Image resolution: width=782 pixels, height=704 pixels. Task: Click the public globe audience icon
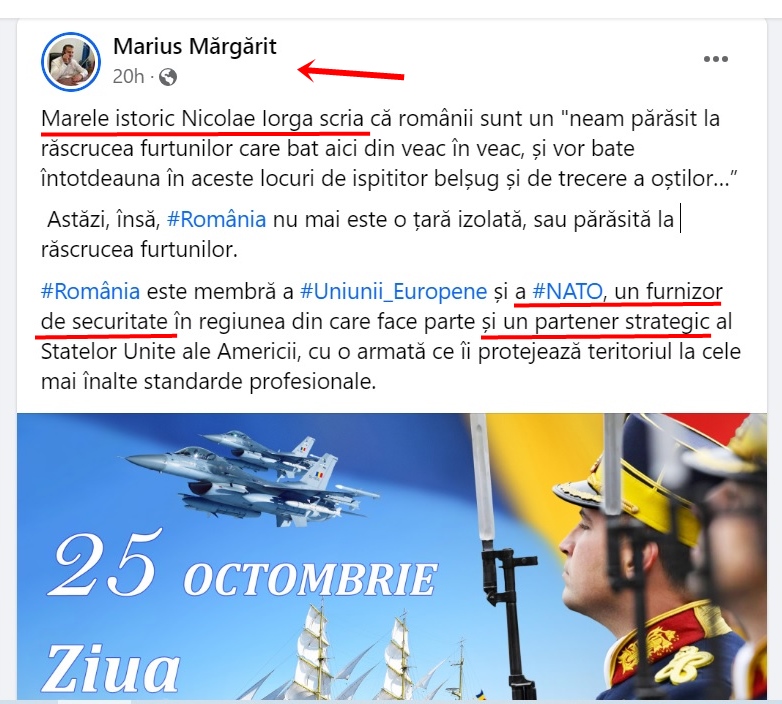[168, 77]
